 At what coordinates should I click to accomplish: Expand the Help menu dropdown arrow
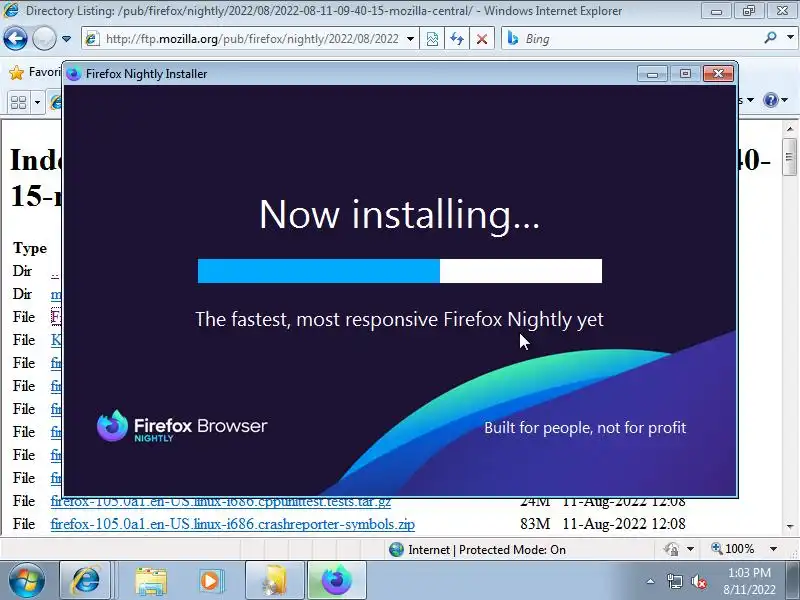click(x=785, y=100)
